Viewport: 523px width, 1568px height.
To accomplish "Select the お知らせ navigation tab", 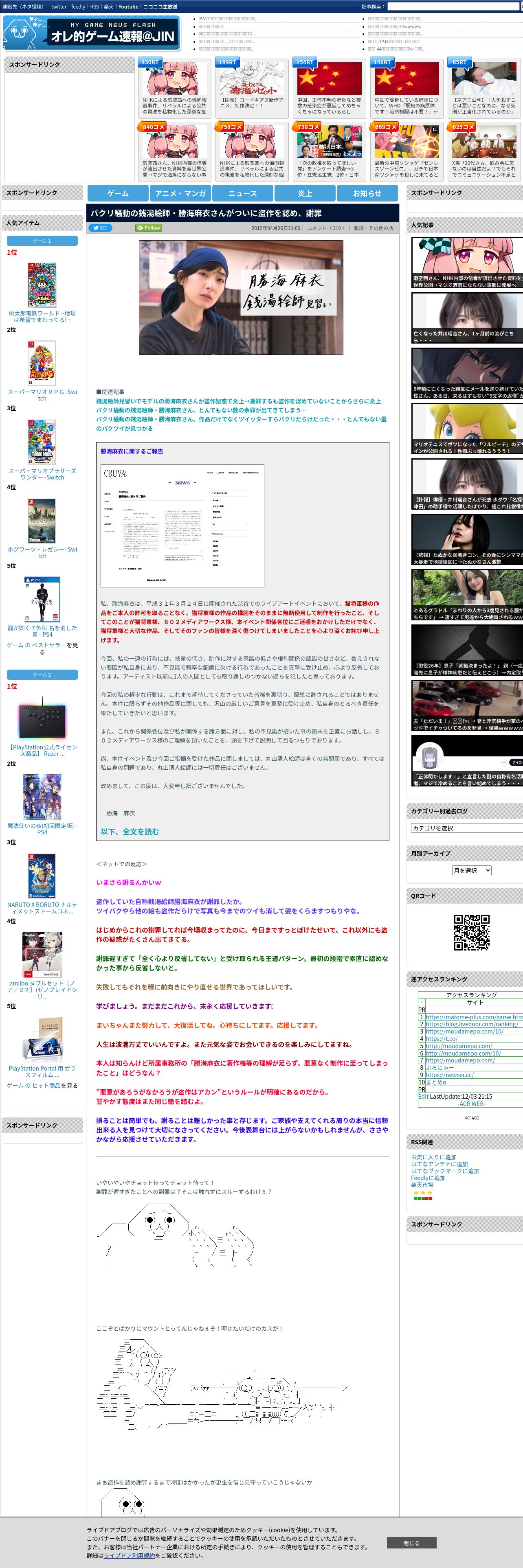I will point(367,193).
